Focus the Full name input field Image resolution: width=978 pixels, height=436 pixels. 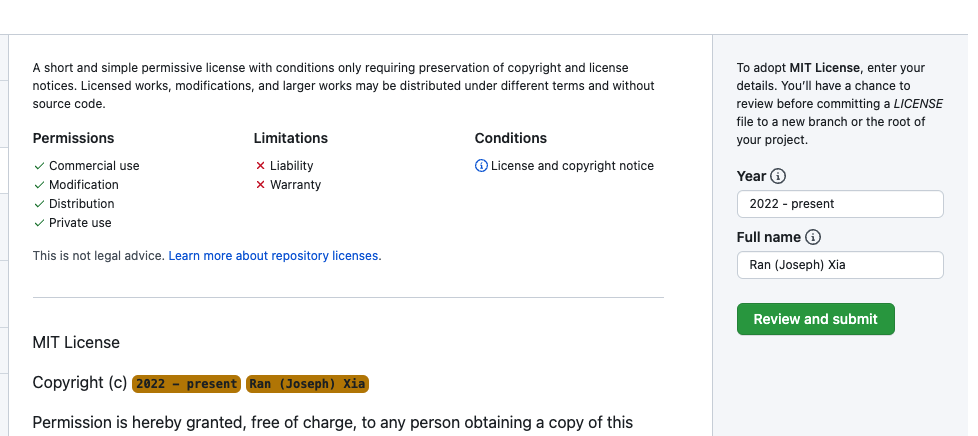click(839, 265)
